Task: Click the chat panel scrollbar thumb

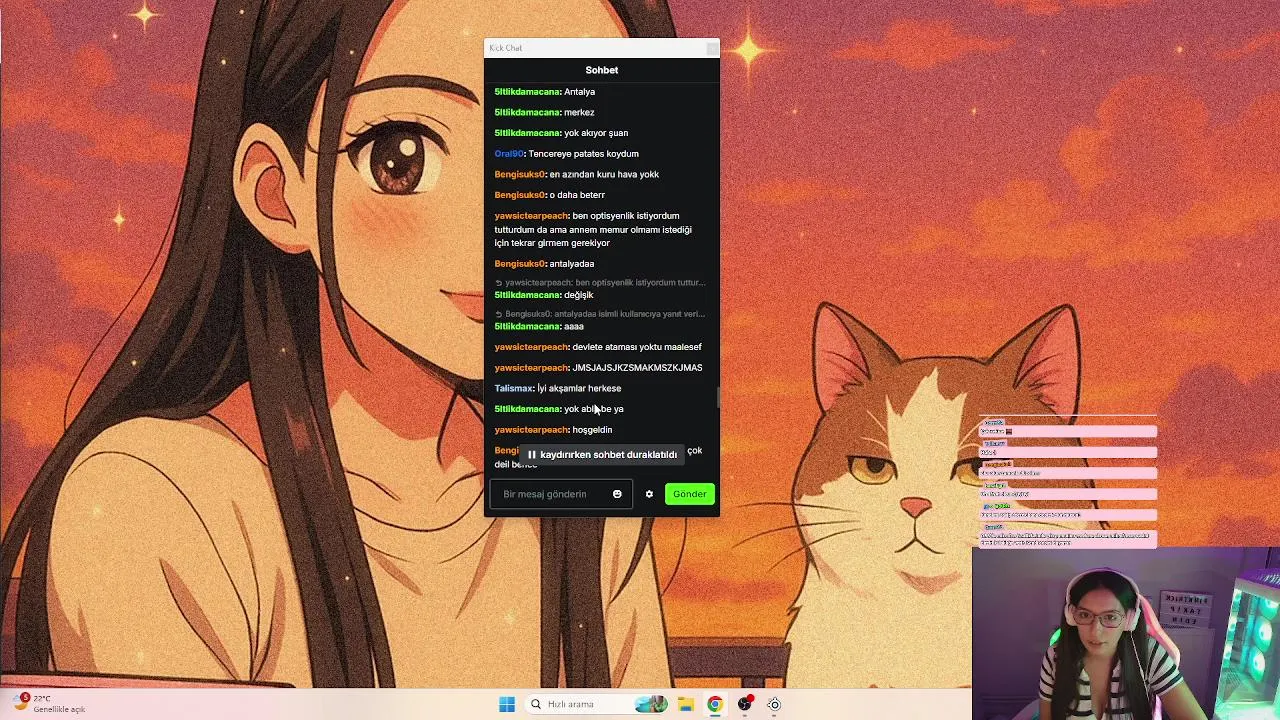Action: pos(718,398)
